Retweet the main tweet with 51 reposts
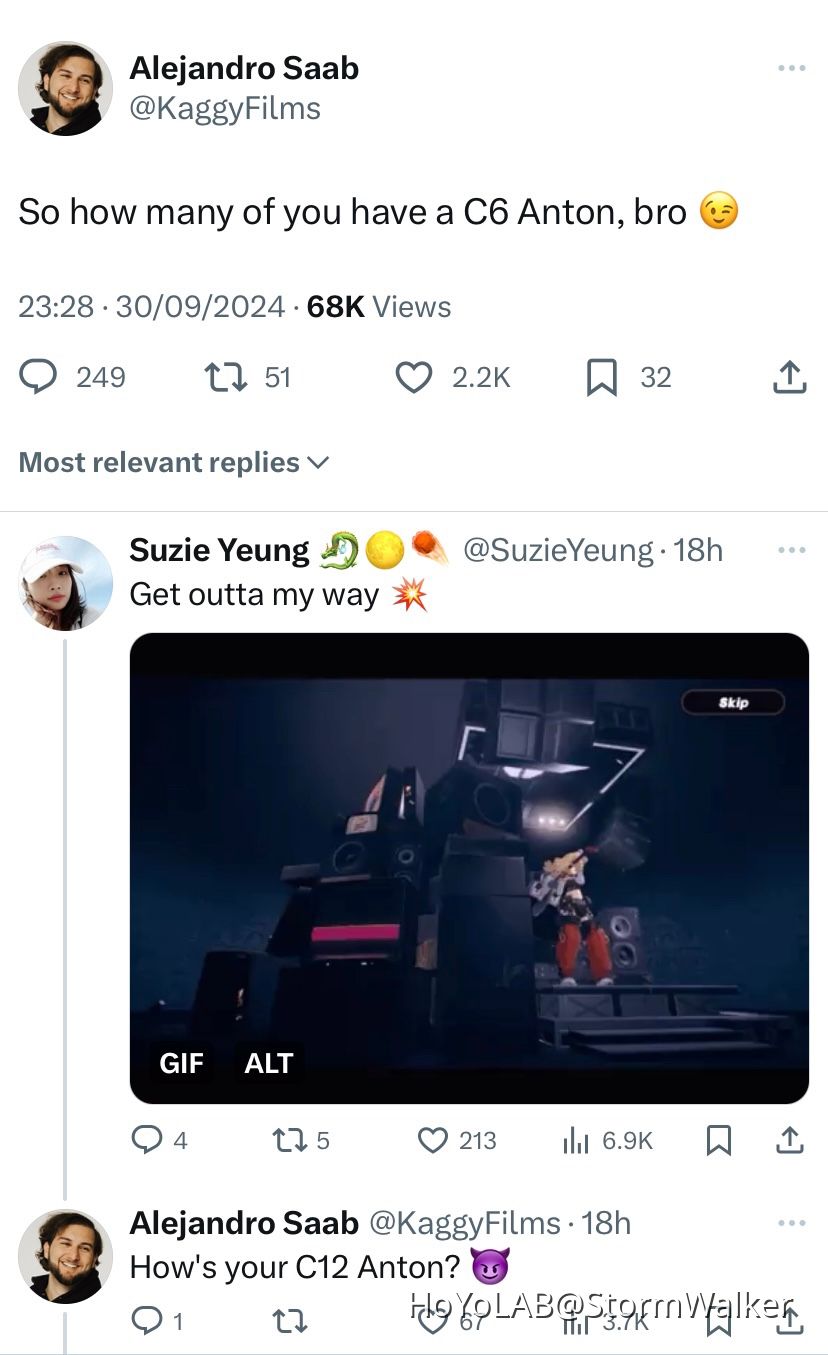Screen dimensions: 828x1355 218,377
